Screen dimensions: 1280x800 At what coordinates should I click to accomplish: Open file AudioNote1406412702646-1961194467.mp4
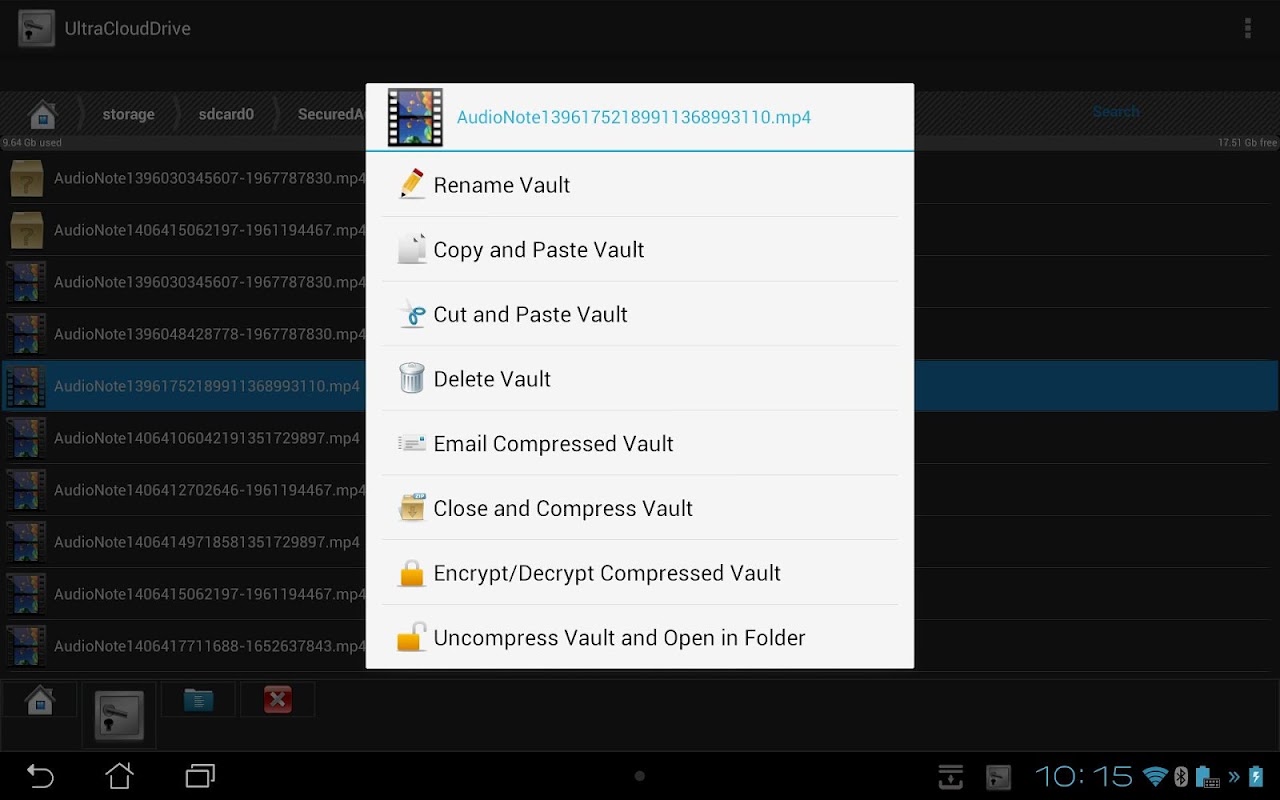[184, 490]
